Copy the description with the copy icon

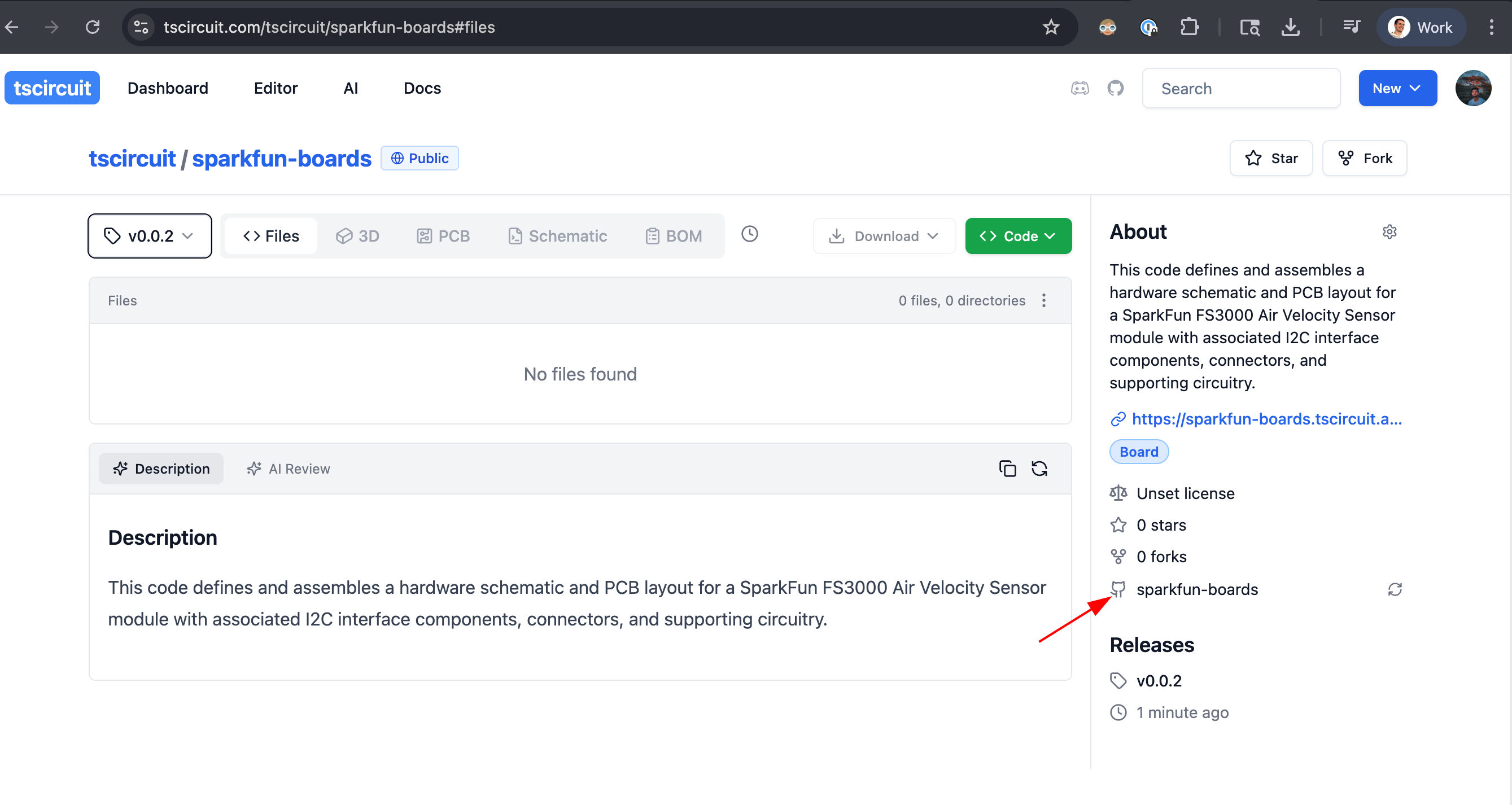1007,468
